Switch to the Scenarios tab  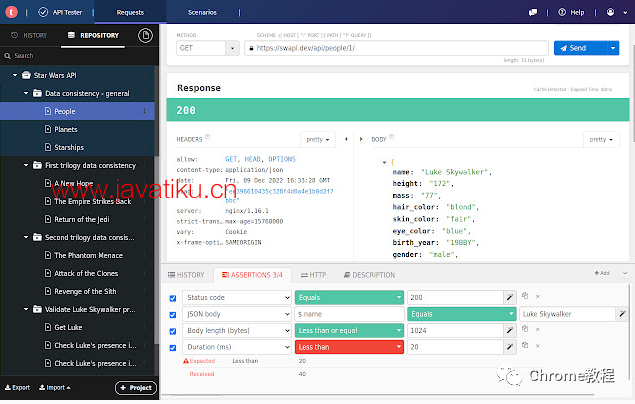click(202, 12)
